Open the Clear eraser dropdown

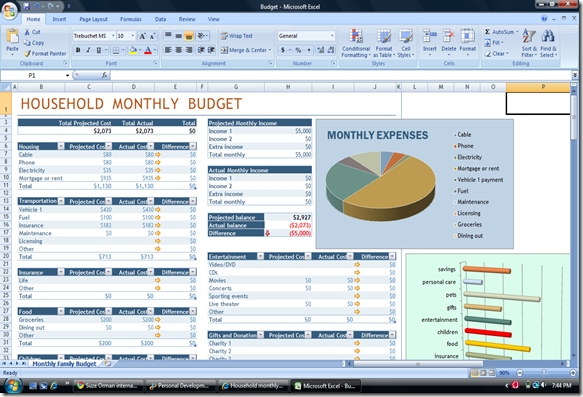pos(496,54)
